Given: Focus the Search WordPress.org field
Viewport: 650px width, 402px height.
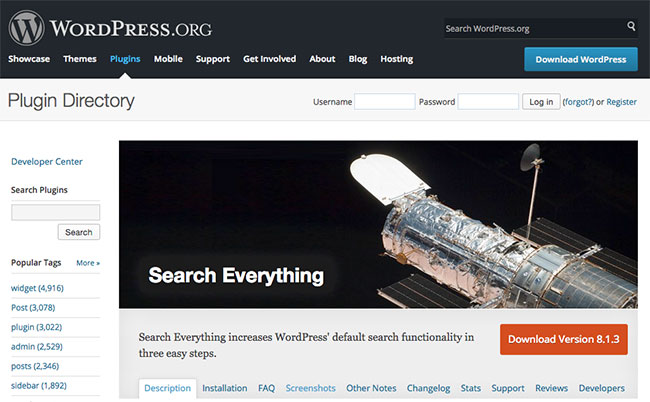Looking at the screenshot, I should [535, 29].
